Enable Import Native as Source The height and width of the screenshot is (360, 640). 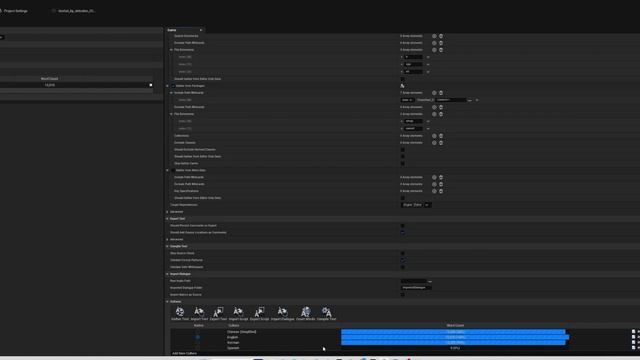tap(402, 294)
